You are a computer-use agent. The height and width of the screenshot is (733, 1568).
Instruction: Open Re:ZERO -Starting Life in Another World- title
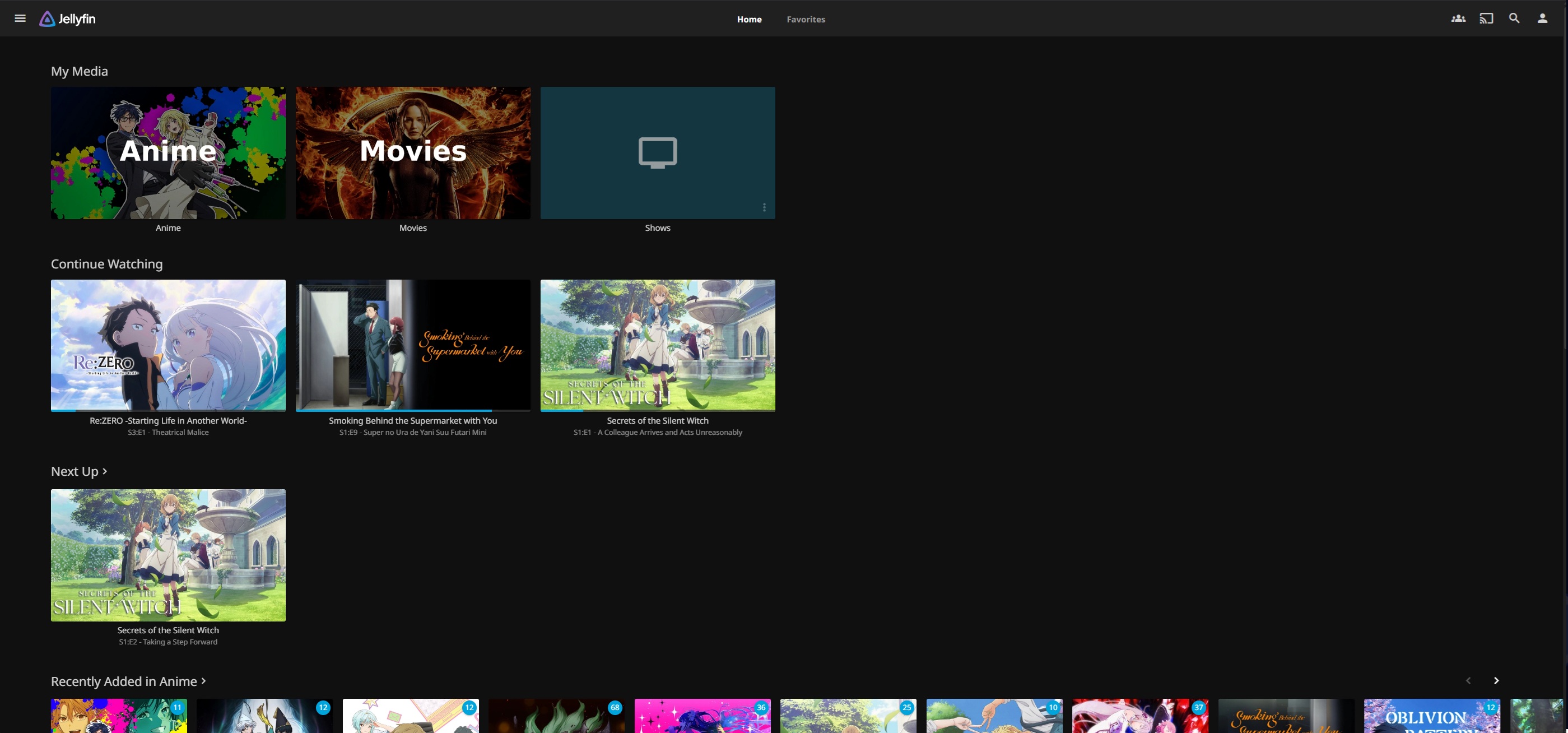point(168,421)
